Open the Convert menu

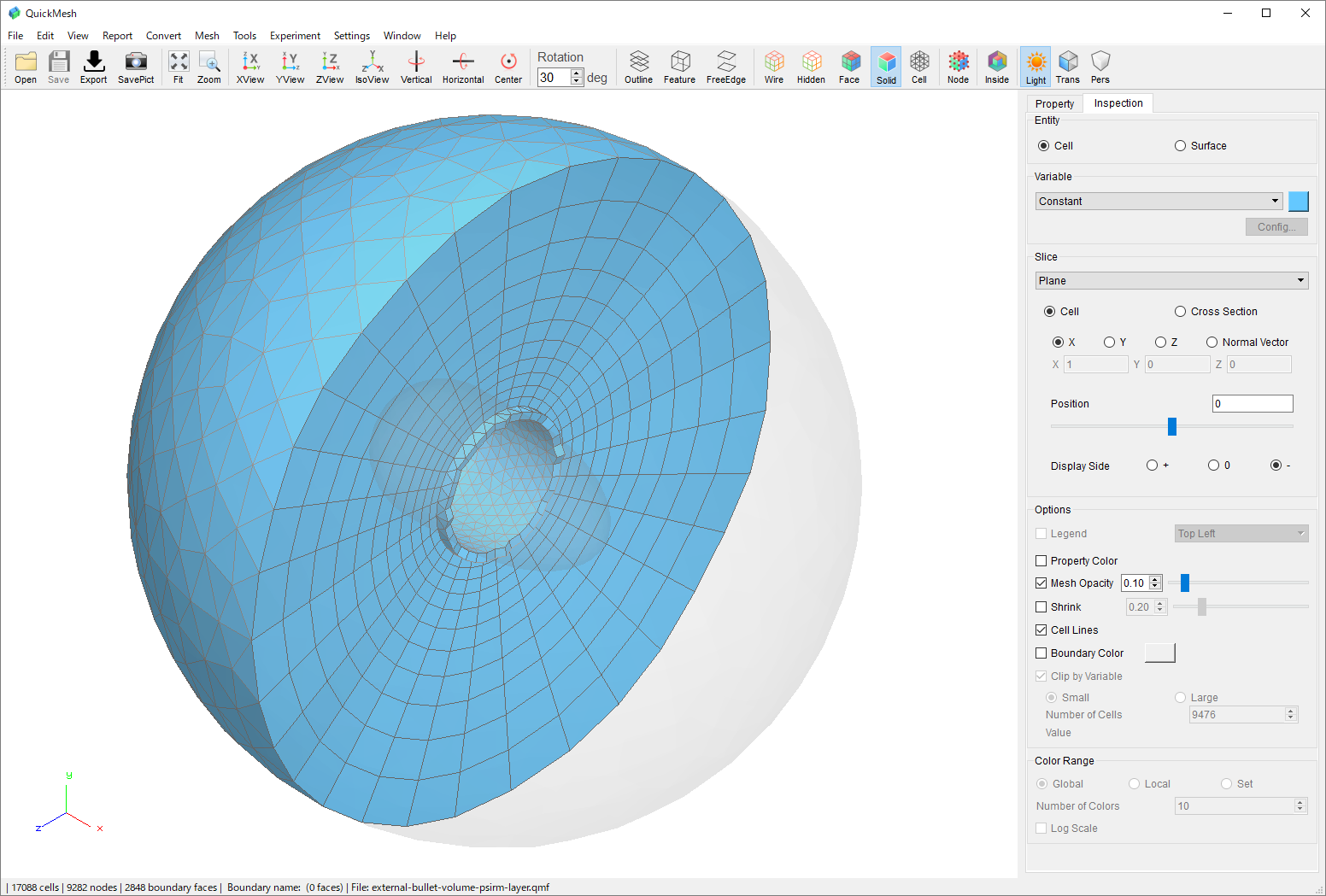(x=163, y=36)
